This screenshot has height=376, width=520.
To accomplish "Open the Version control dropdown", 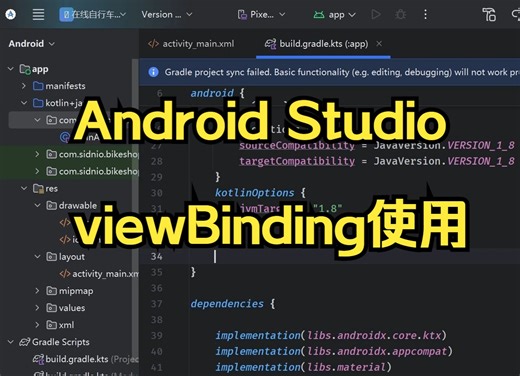I will 167,14.
